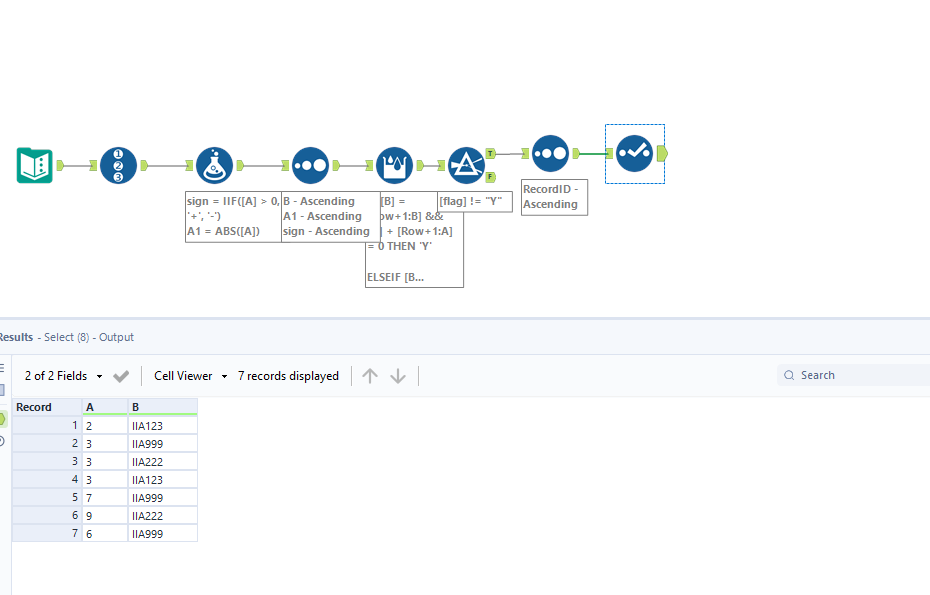This screenshot has width=930, height=595.
Task: Click the magnifier icon in Search box
Action: click(789, 375)
